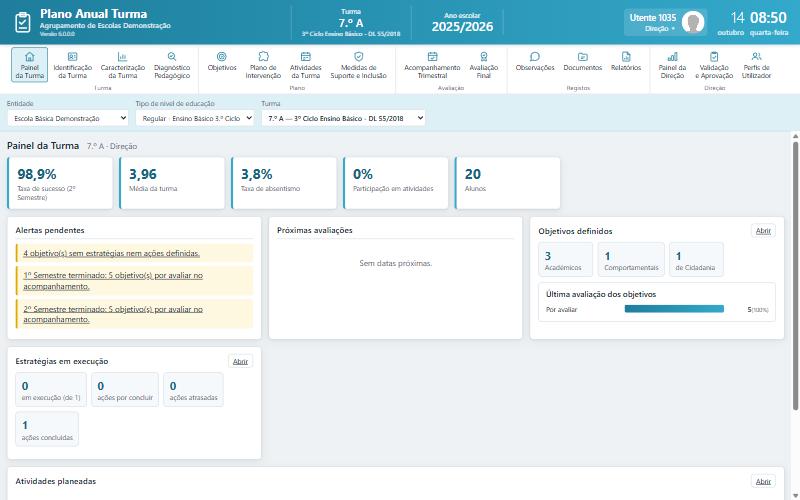The width and height of the screenshot is (800, 500).
Task: Expand the Turma selection dropdown
Action: pos(343,118)
